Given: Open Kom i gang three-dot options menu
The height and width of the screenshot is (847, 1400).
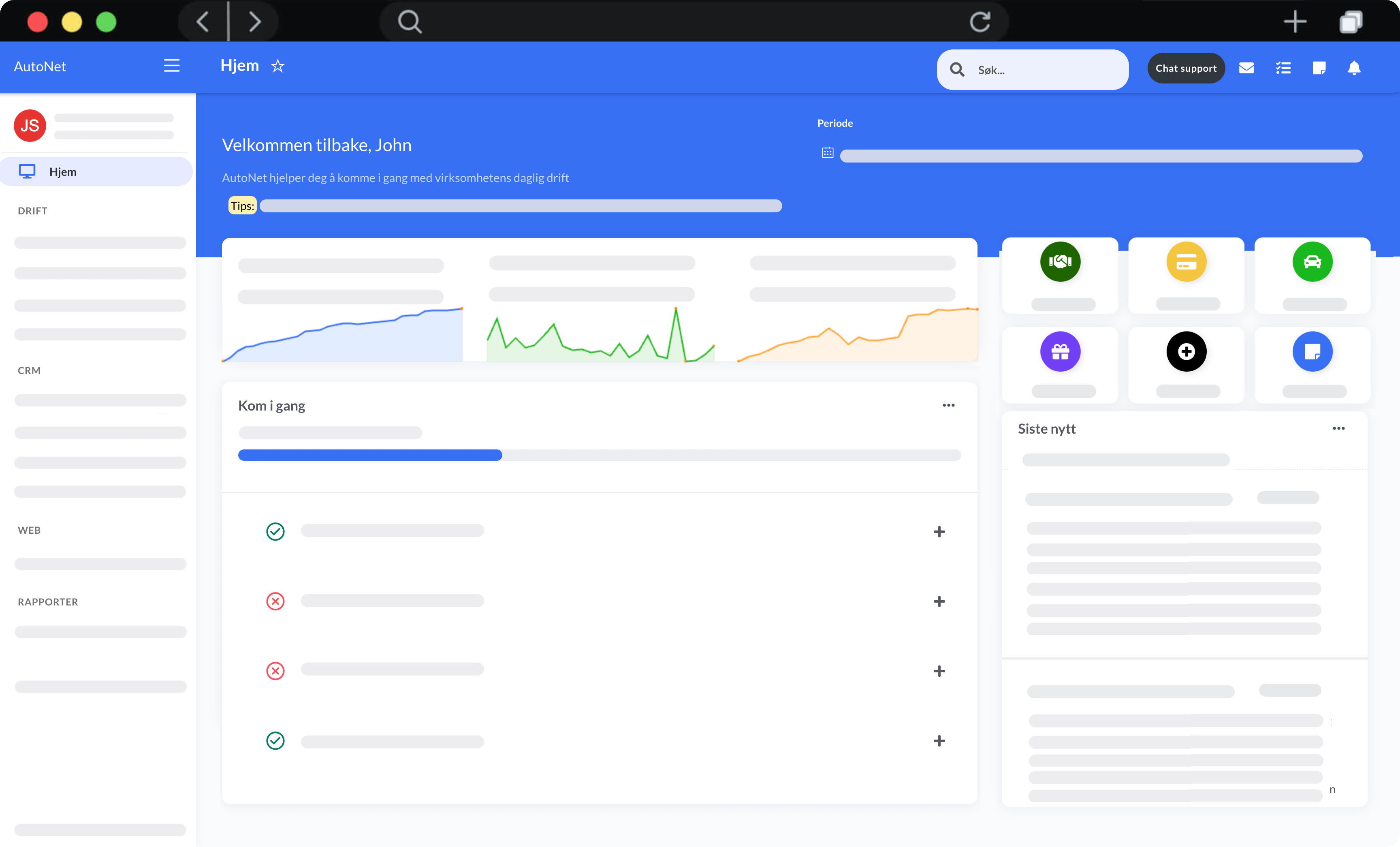Looking at the screenshot, I should click(948, 405).
